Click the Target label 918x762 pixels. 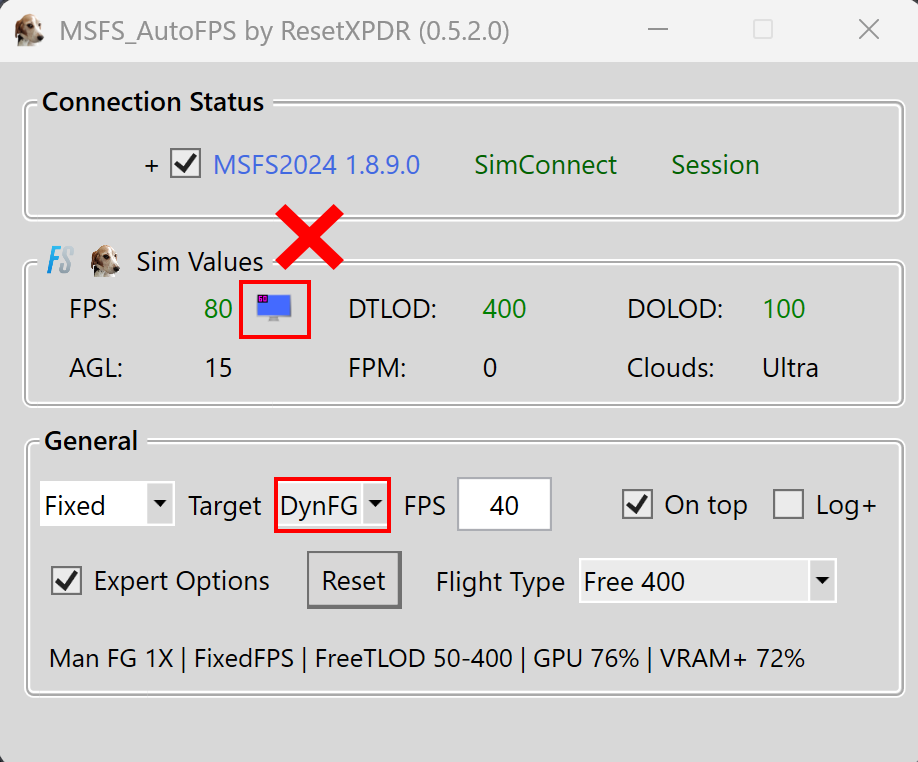(x=225, y=506)
